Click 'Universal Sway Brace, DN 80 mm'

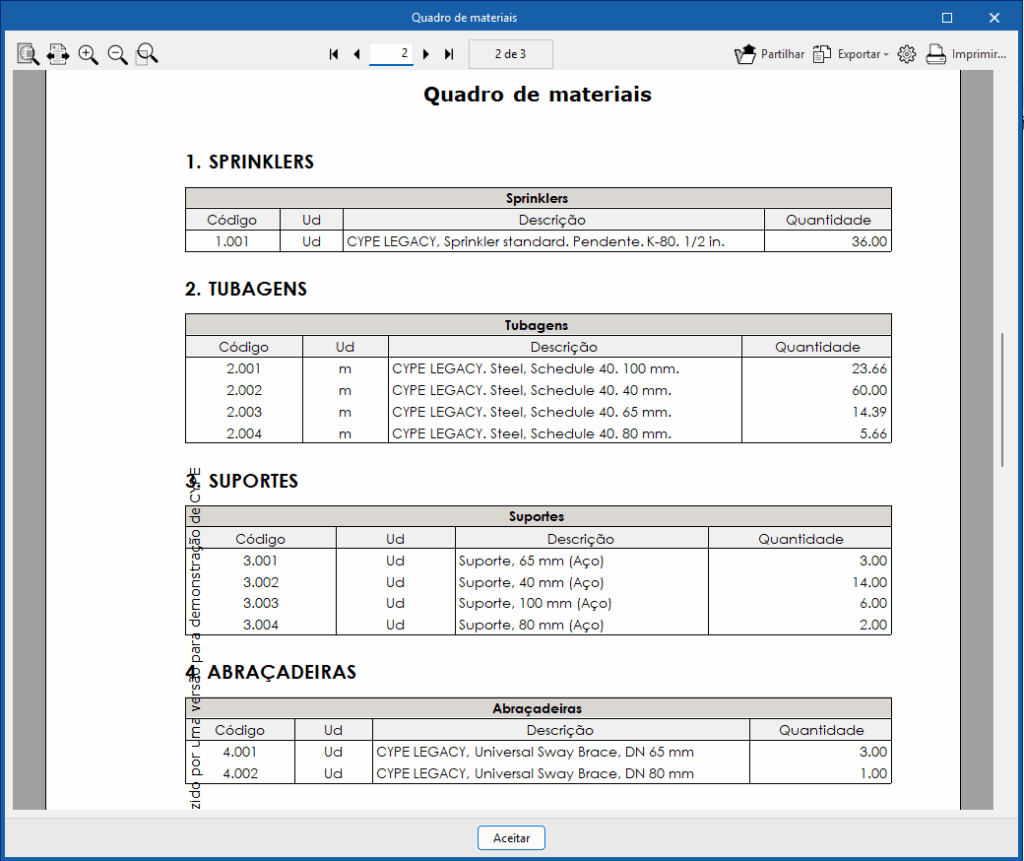coord(584,773)
